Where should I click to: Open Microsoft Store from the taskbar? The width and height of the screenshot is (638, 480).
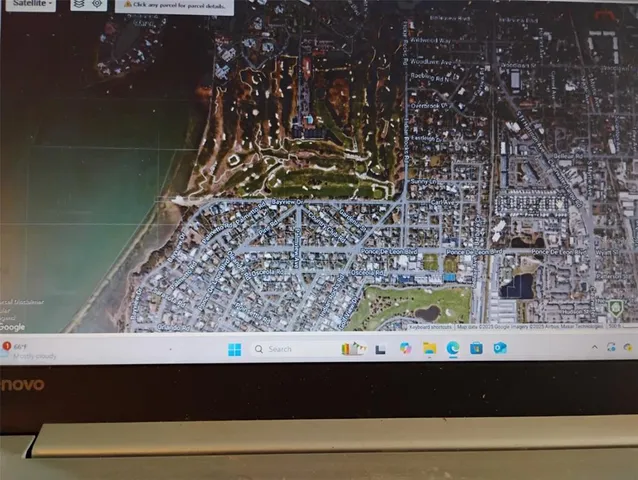[476, 348]
